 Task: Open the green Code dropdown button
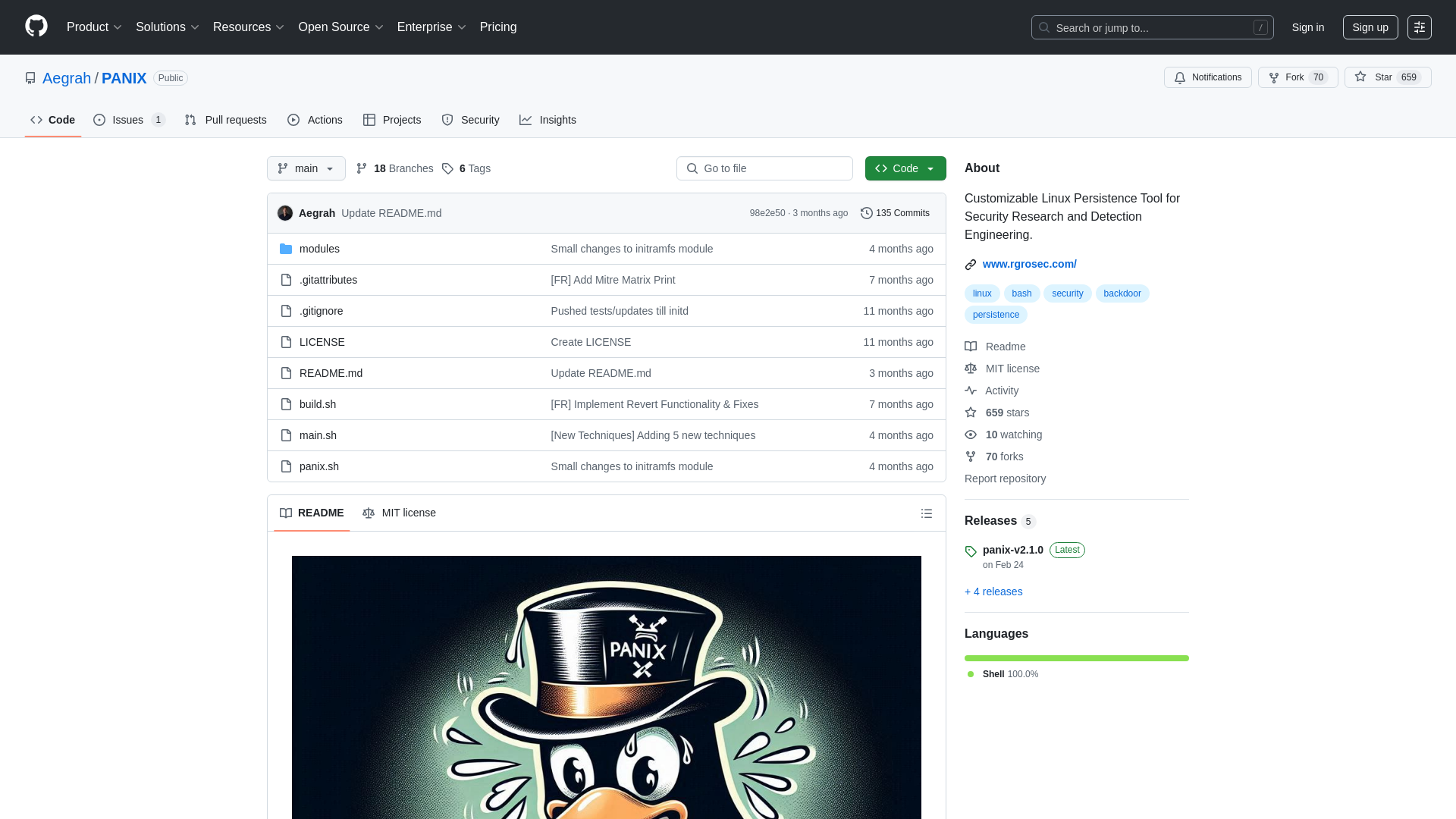click(x=905, y=168)
